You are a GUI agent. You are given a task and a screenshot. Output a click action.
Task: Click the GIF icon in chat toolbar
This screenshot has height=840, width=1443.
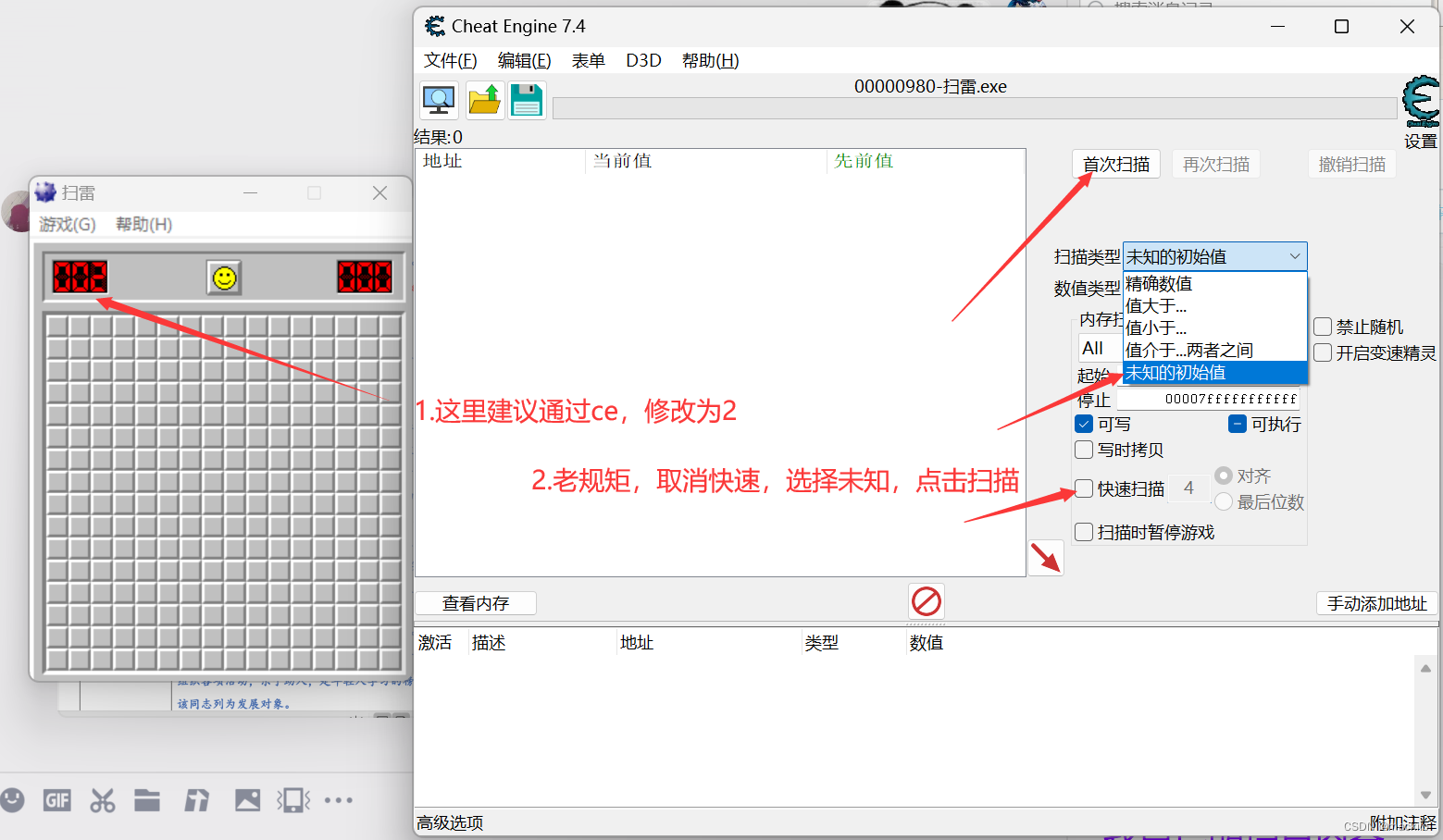[57, 800]
